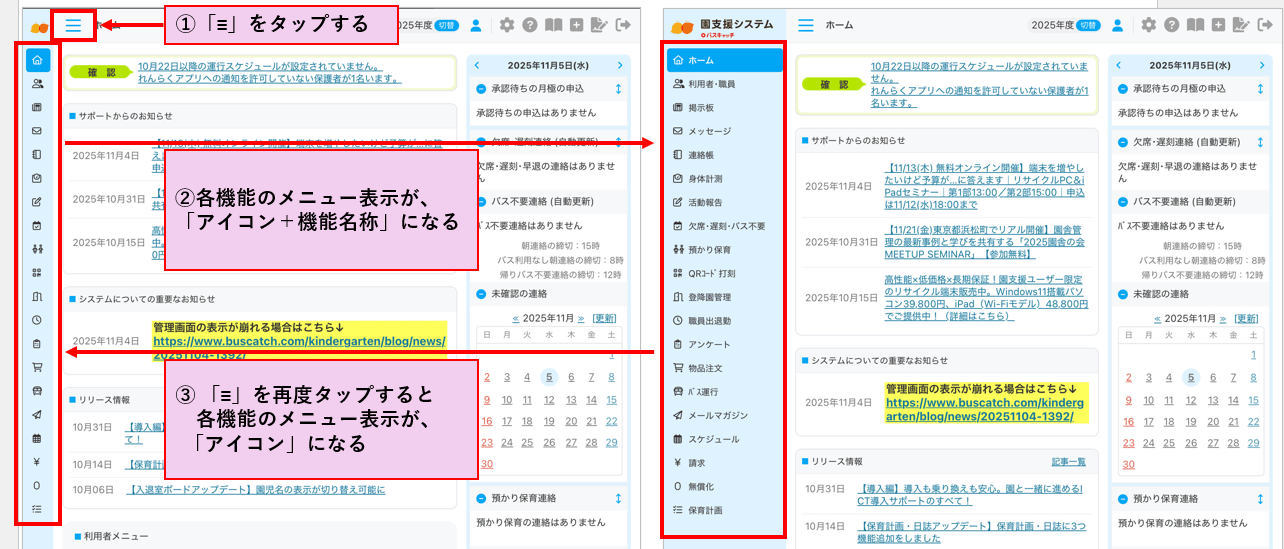Screen dimensions: 1284x549
Task: Open the shopping cart icon in the collapsed sidebar
Action: 38,367
